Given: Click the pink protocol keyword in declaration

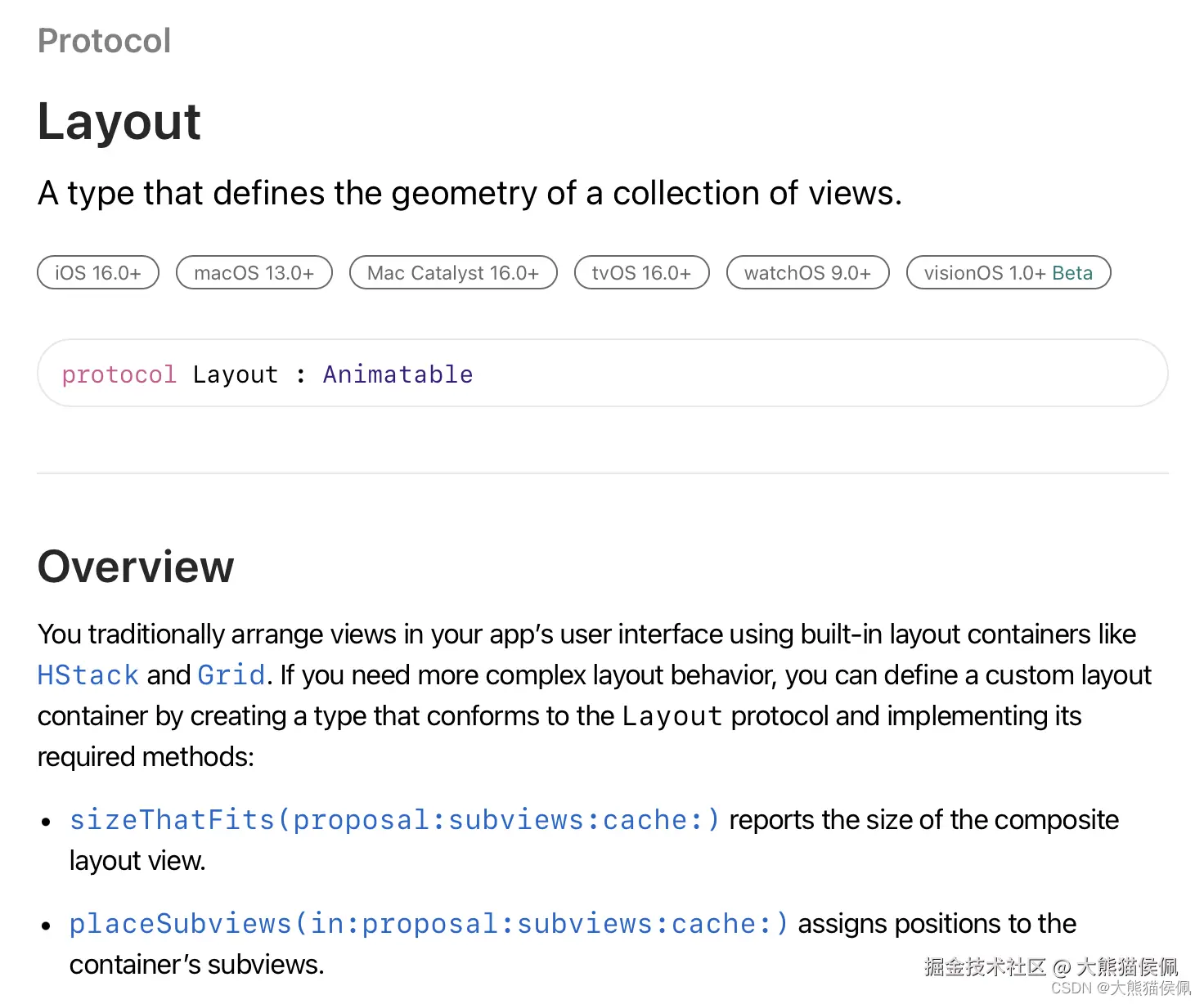Looking at the screenshot, I should coord(119,374).
